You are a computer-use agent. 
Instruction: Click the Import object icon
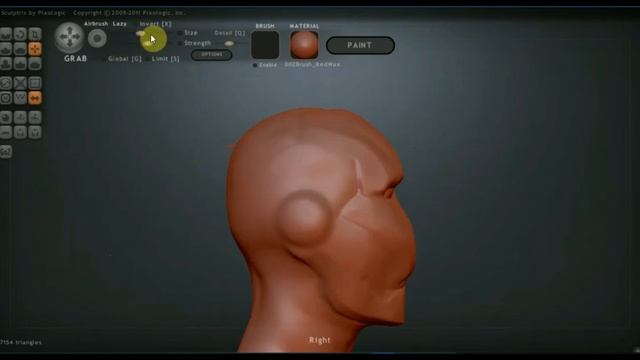click(x=35, y=118)
